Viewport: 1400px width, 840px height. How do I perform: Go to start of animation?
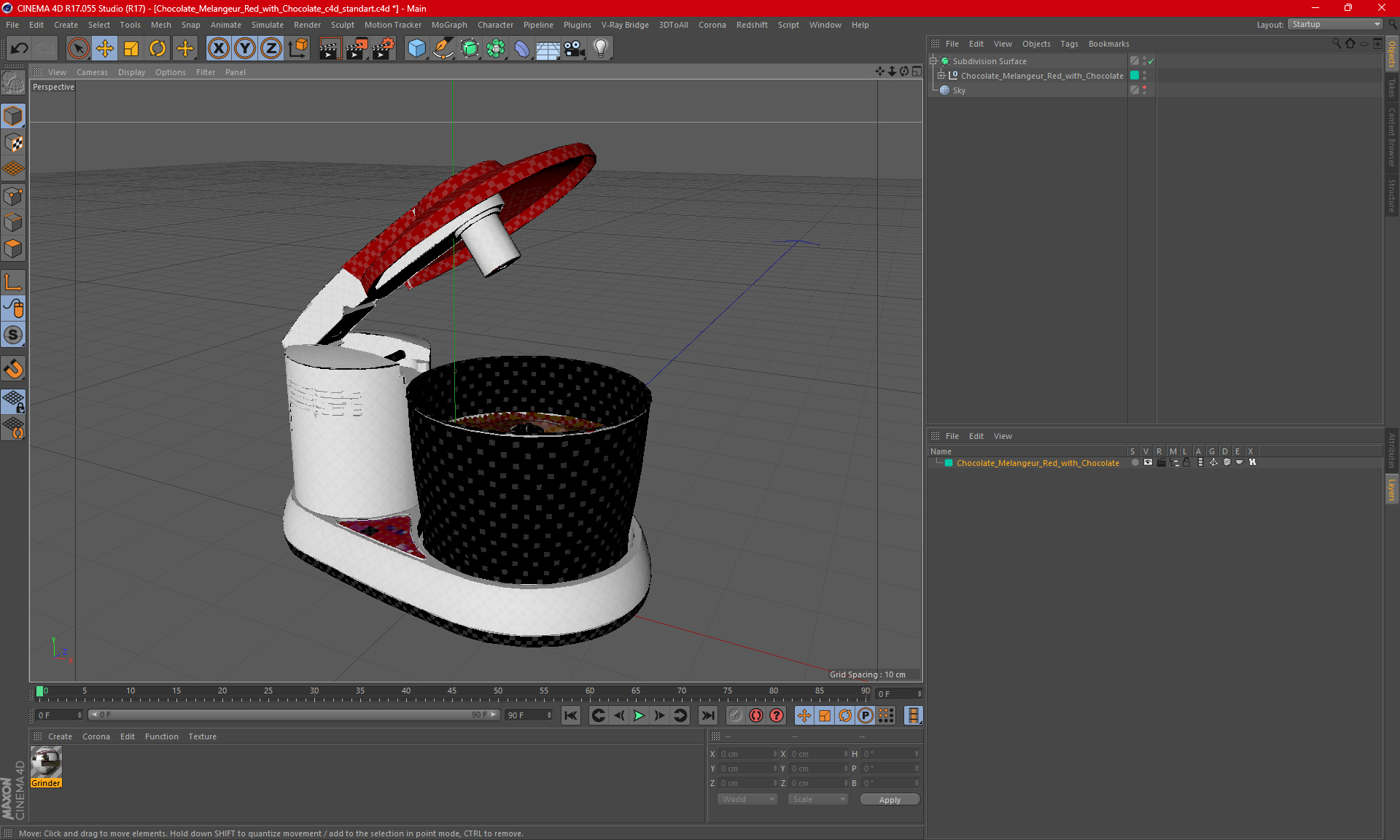click(571, 715)
